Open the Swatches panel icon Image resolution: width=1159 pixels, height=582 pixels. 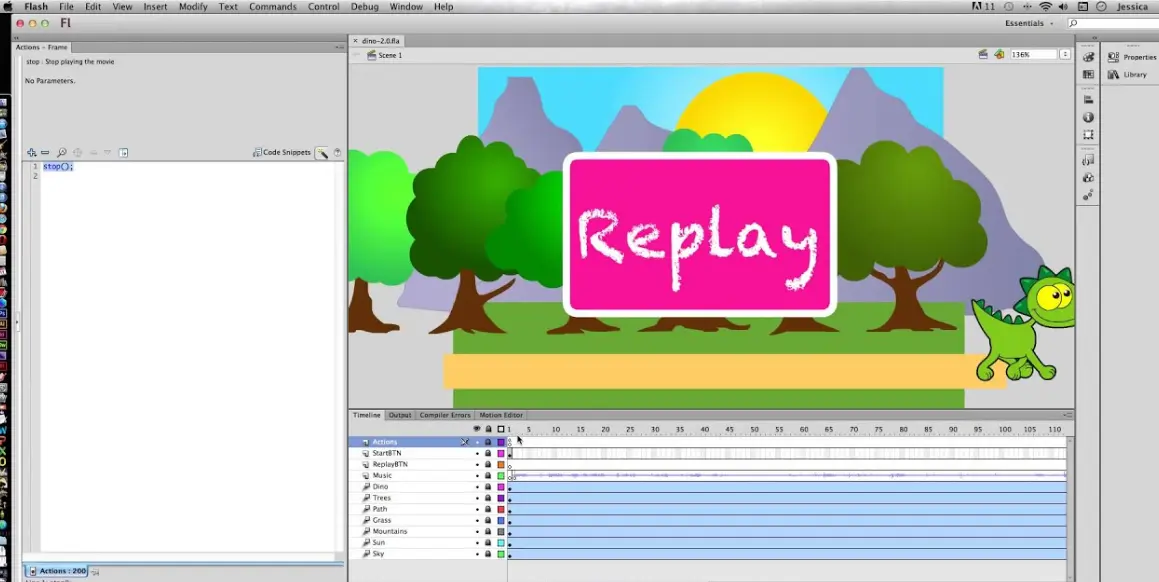(1088, 74)
